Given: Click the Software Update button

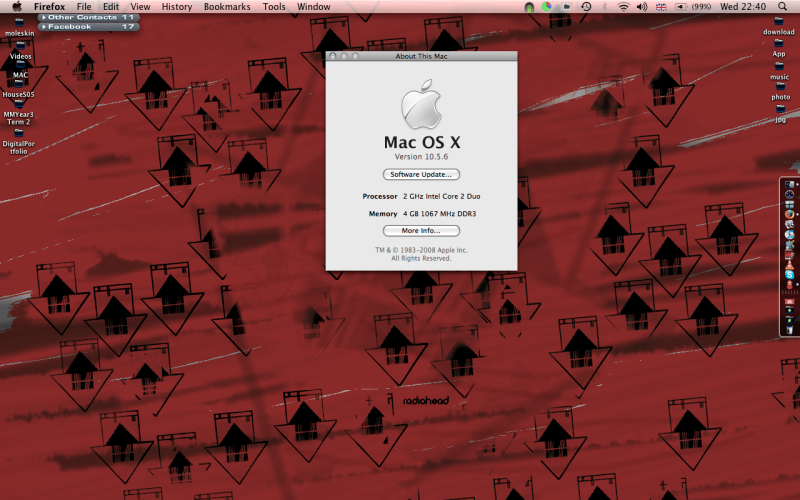Looking at the screenshot, I should (421, 174).
